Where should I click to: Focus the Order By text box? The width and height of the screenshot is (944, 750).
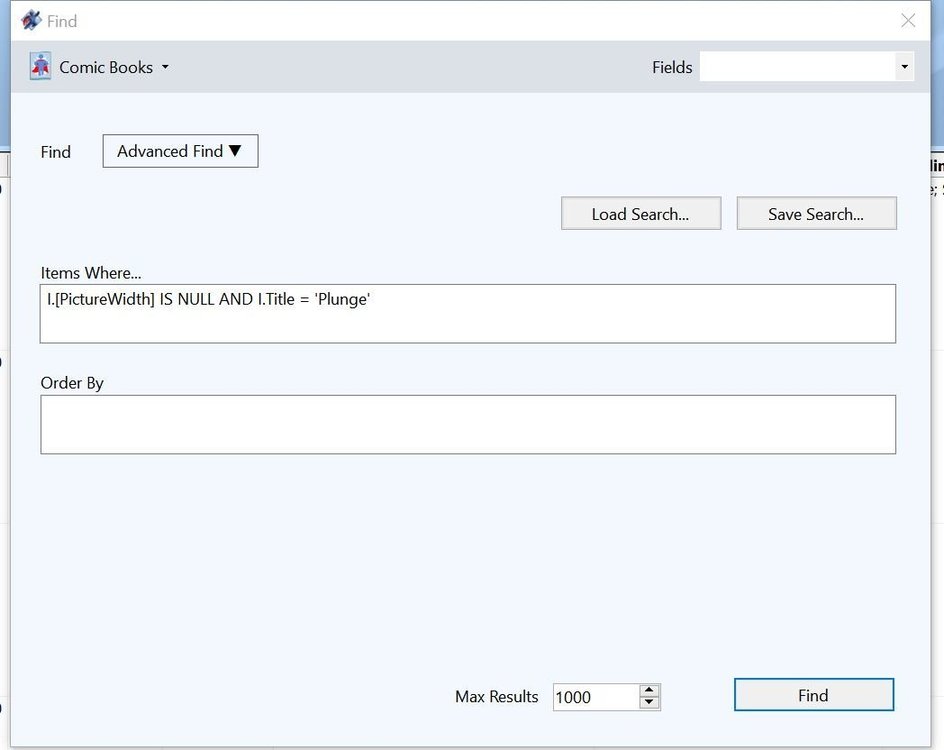pyautogui.click(x=467, y=424)
